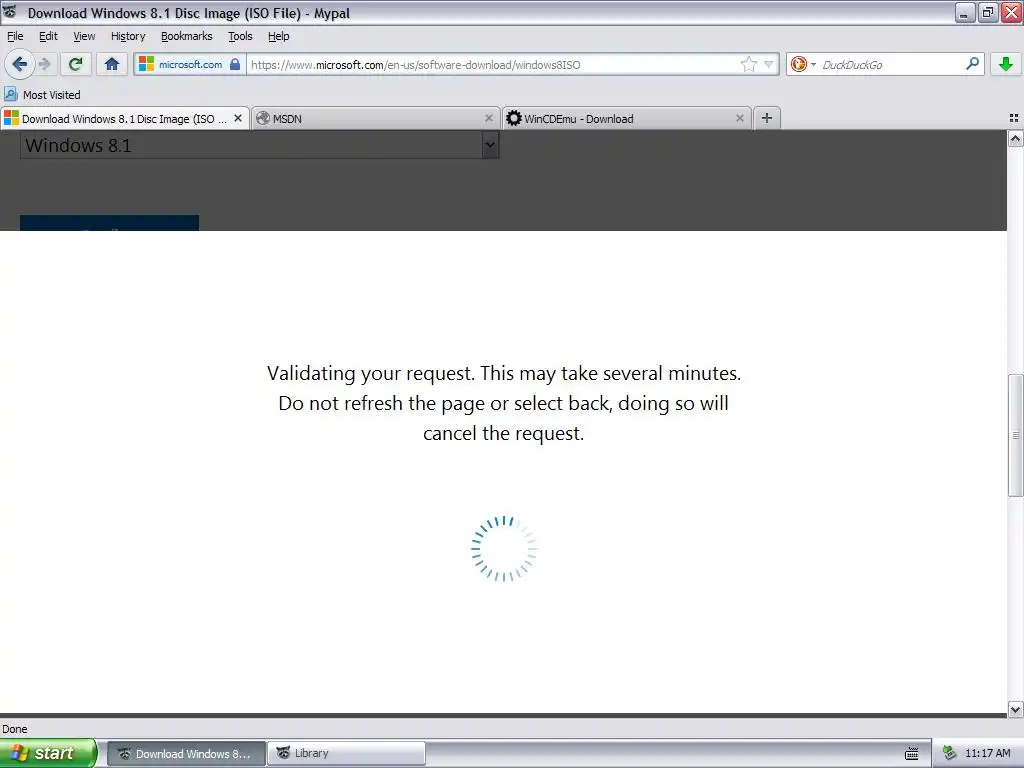Viewport: 1024px width, 768px height.
Task: Open the URL history dropdown arrow
Action: pyautogui.click(x=769, y=64)
